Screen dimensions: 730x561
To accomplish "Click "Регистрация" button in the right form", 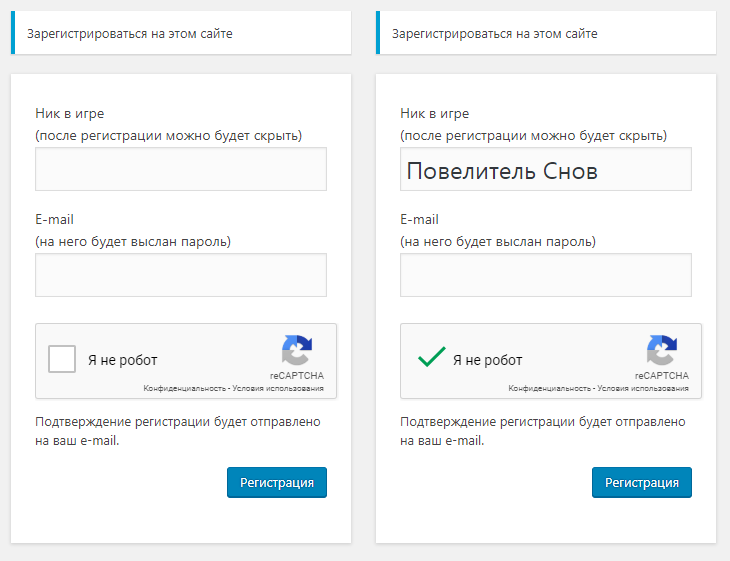I will [x=642, y=482].
